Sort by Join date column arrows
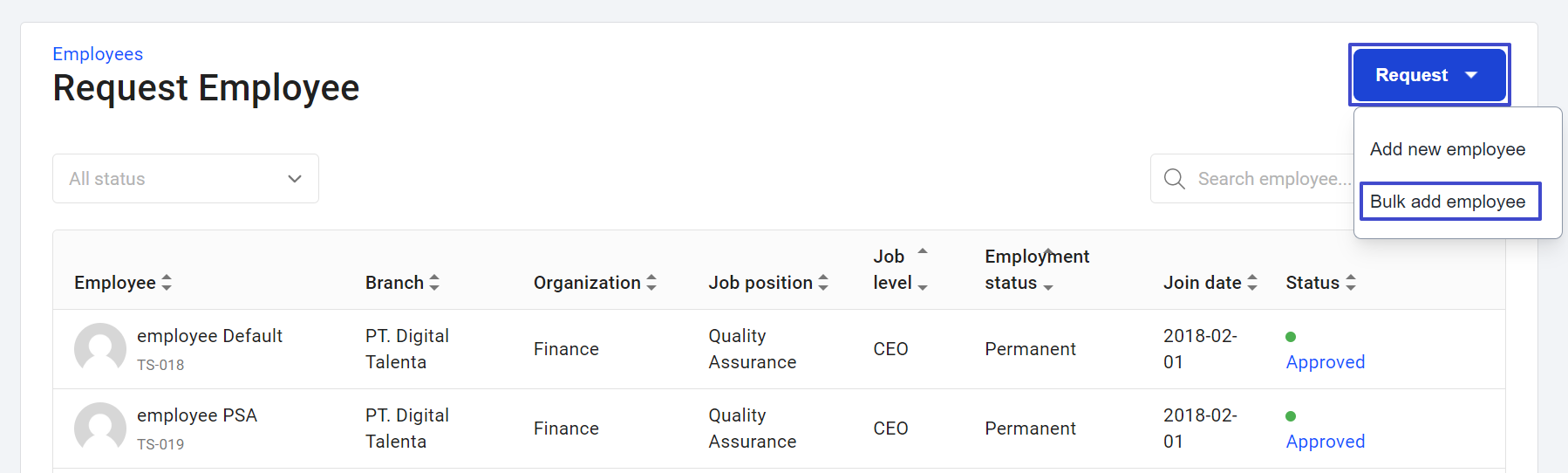 tap(1252, 283)
